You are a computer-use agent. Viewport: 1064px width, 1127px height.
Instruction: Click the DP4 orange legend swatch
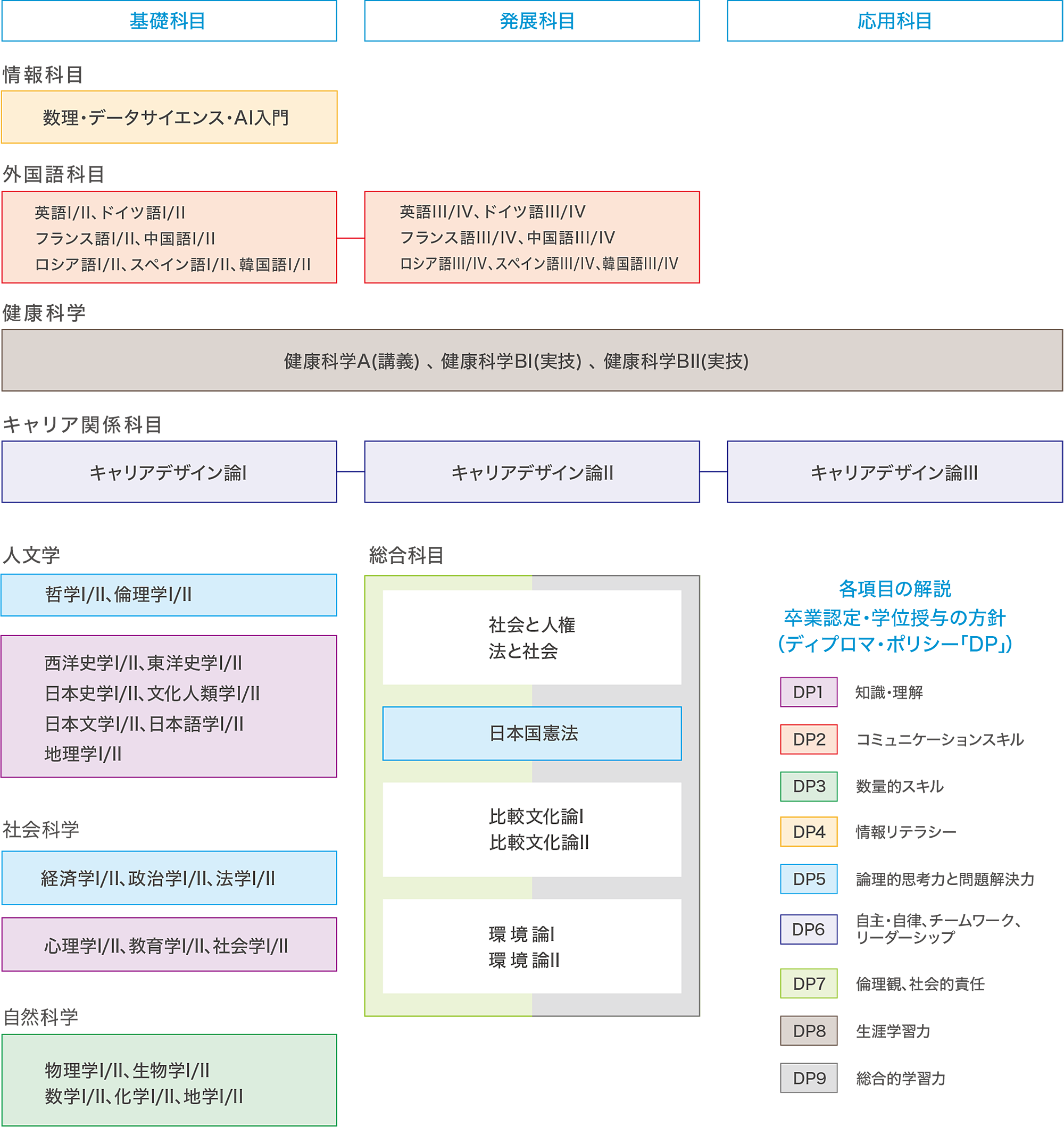point(808,832)
